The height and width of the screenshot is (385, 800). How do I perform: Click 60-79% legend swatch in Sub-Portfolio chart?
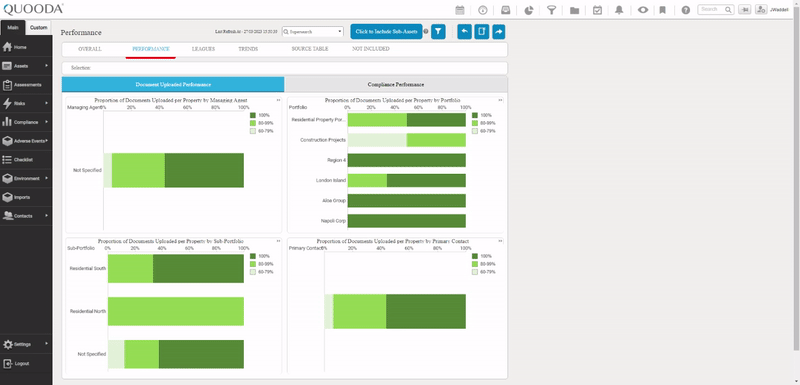coord(253,272)
